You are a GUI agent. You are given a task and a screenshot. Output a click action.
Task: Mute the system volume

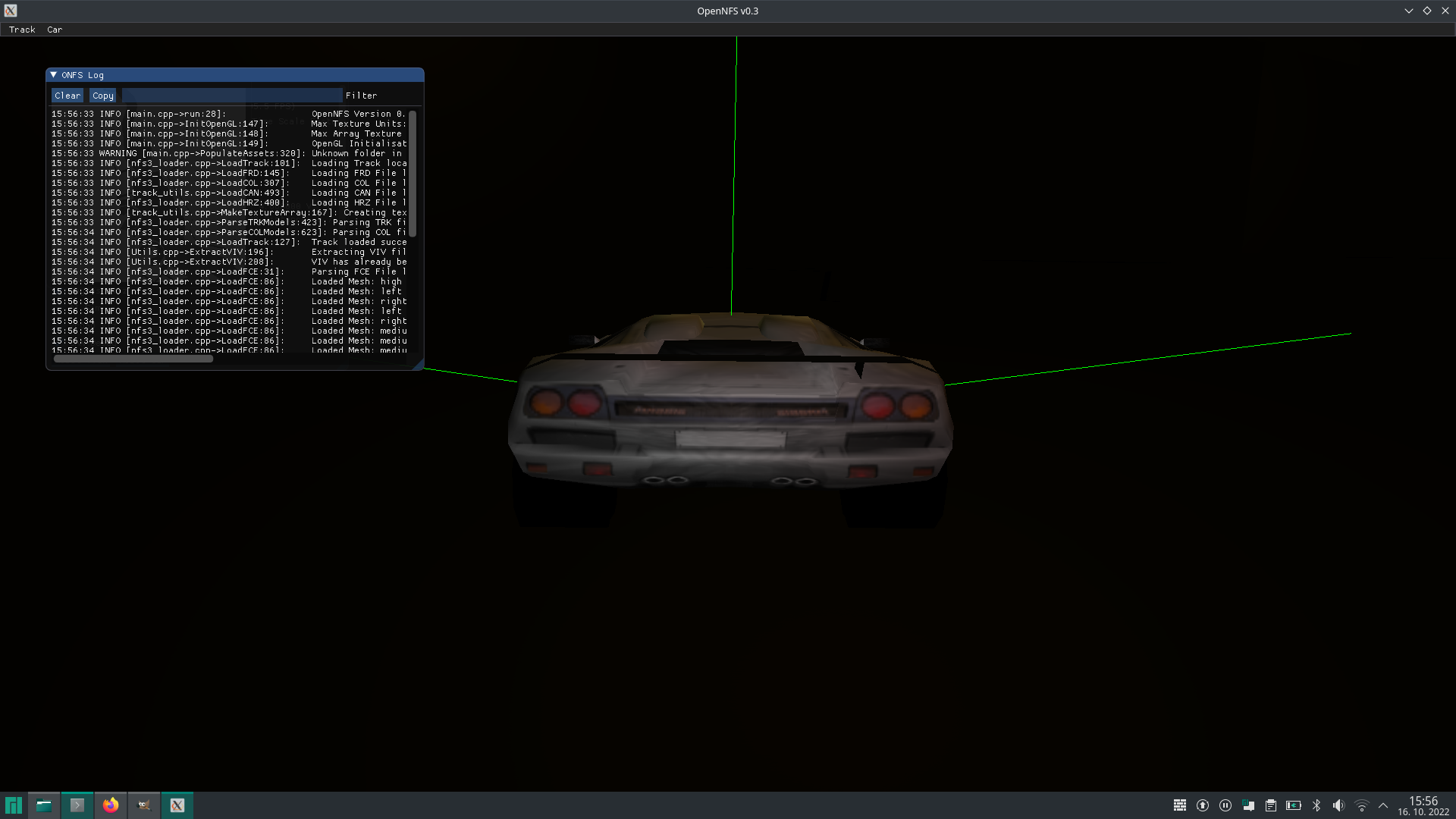point(1338,805)
